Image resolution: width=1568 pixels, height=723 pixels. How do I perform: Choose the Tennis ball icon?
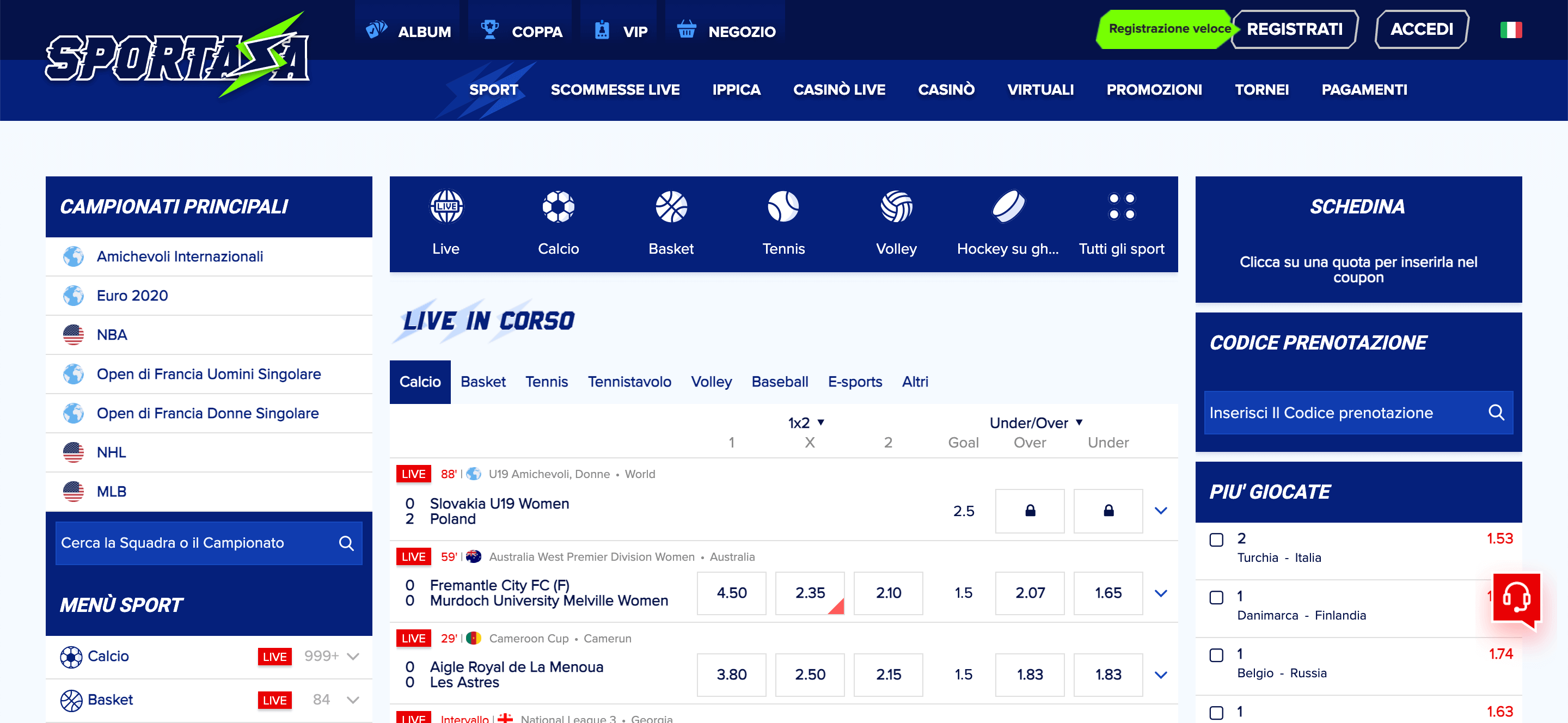[783, 207]
